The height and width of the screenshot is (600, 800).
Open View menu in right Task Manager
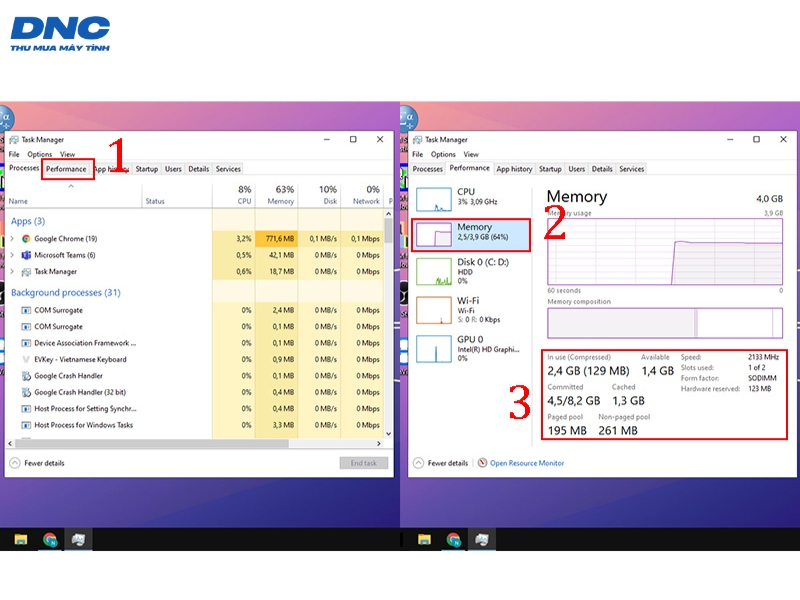(471, 154)
